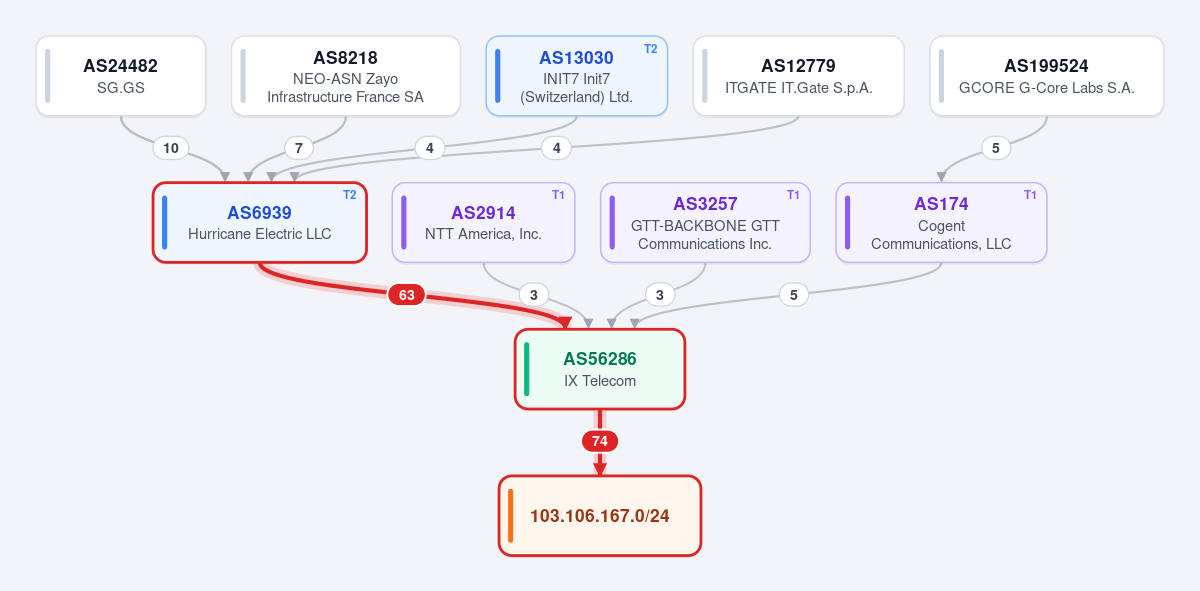Select the AS6939 Hurricane Electric node
1200x591 pixels.
click(x=260, y=223)
